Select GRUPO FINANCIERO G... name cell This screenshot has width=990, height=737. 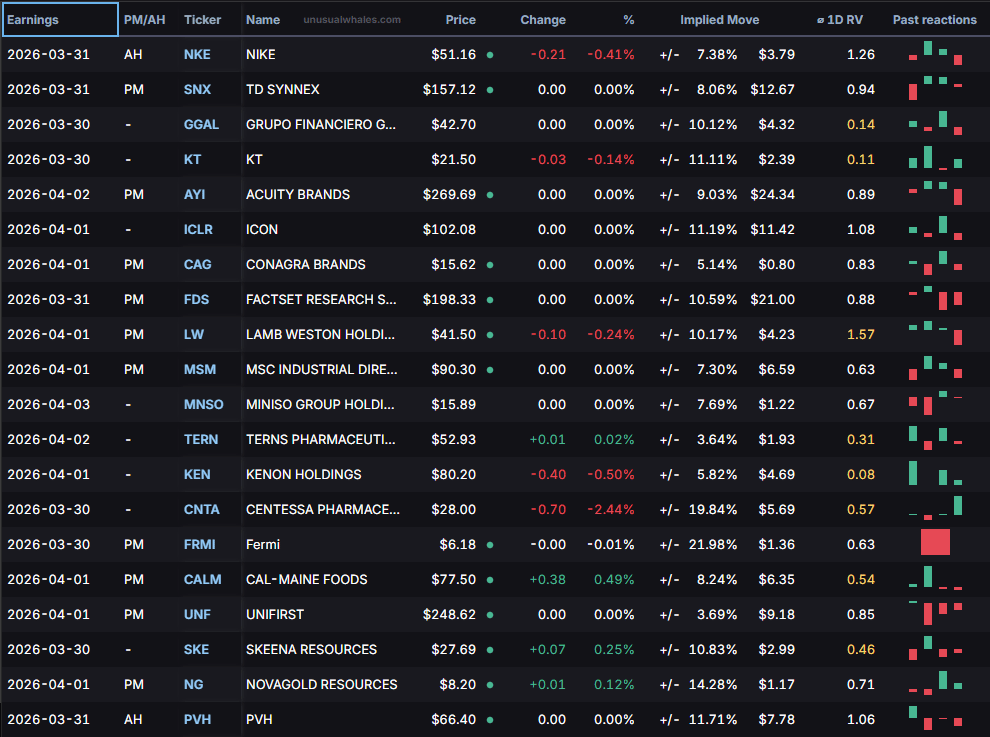321,124
